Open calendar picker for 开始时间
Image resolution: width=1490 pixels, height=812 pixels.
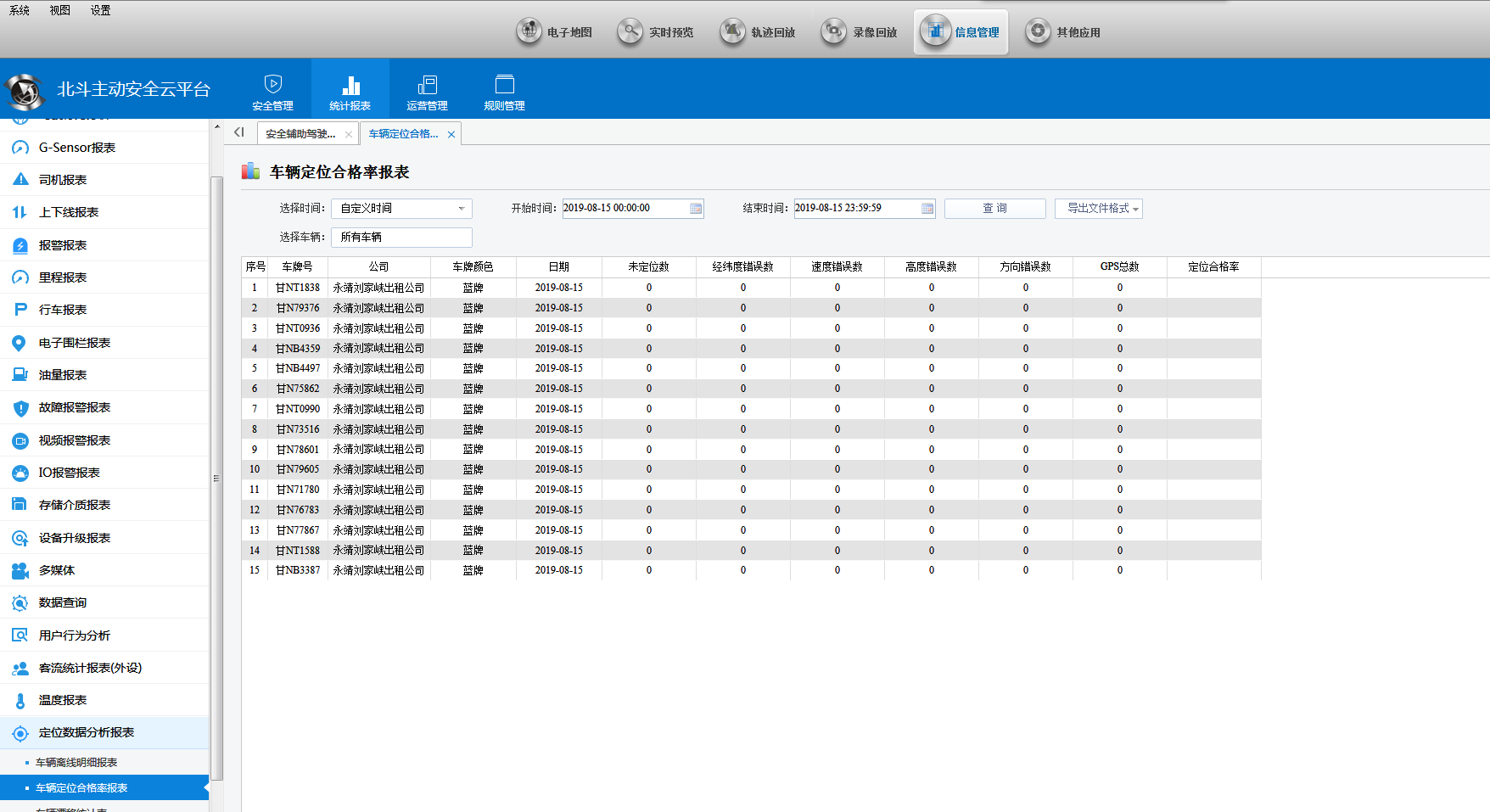point(696,209)
